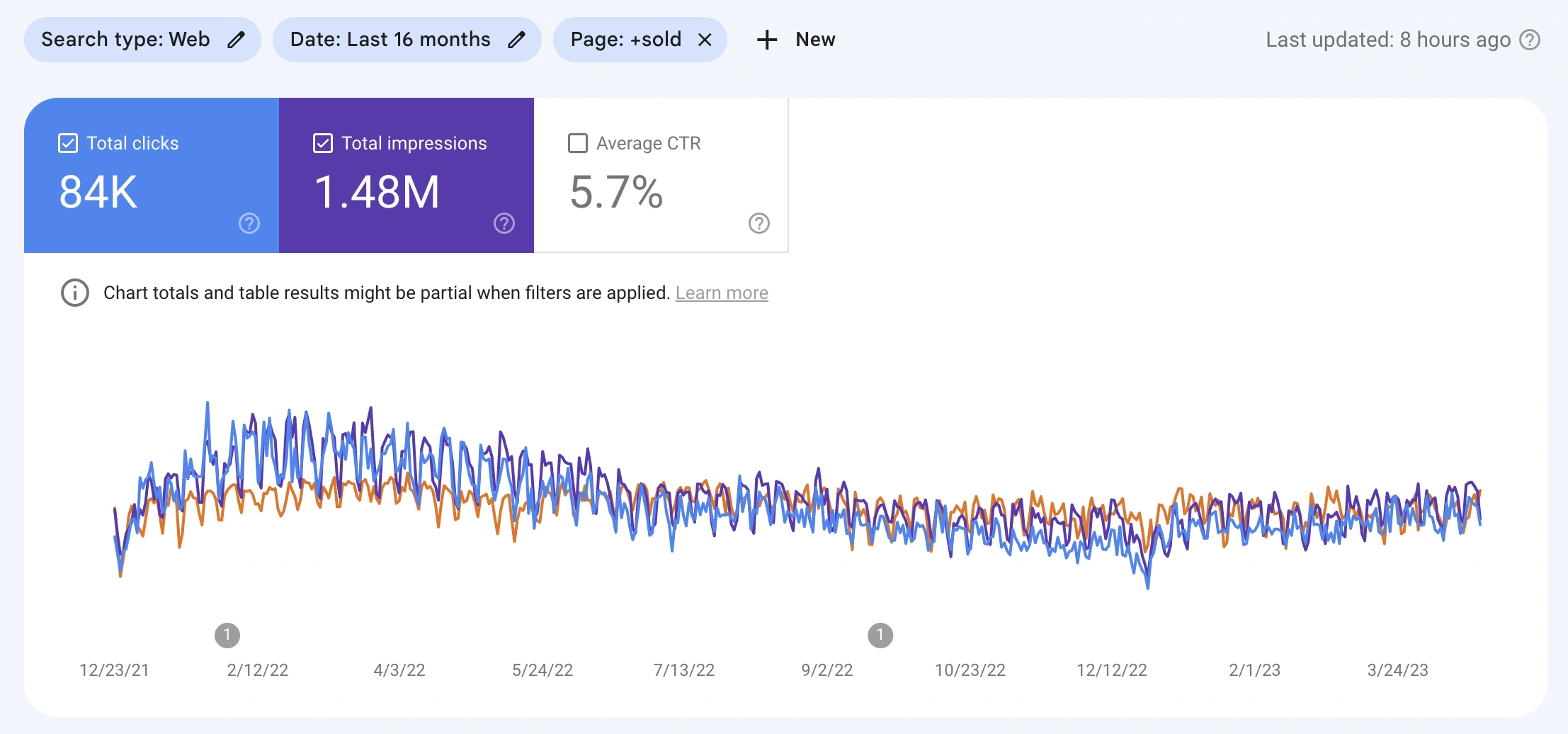1568x734 pixels.
Task: Click the 4/3/22 date axis label
Action: point(399,670)
